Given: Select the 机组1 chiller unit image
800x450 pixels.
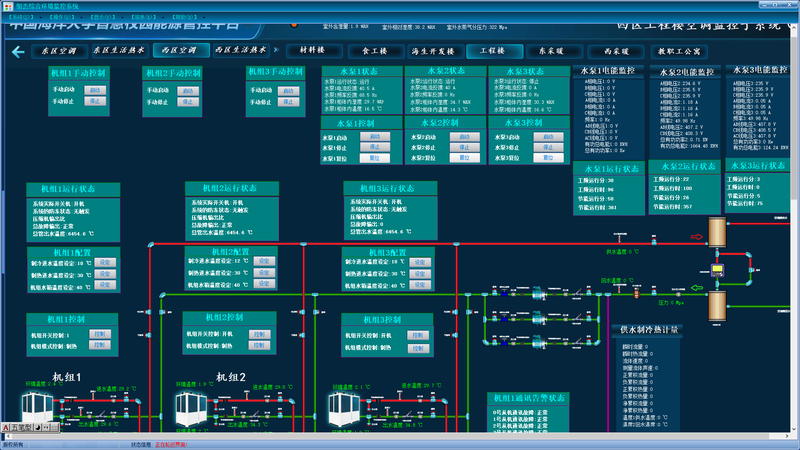Looking at the screenshot, I should pyautogui.click(x=38, y=408).
